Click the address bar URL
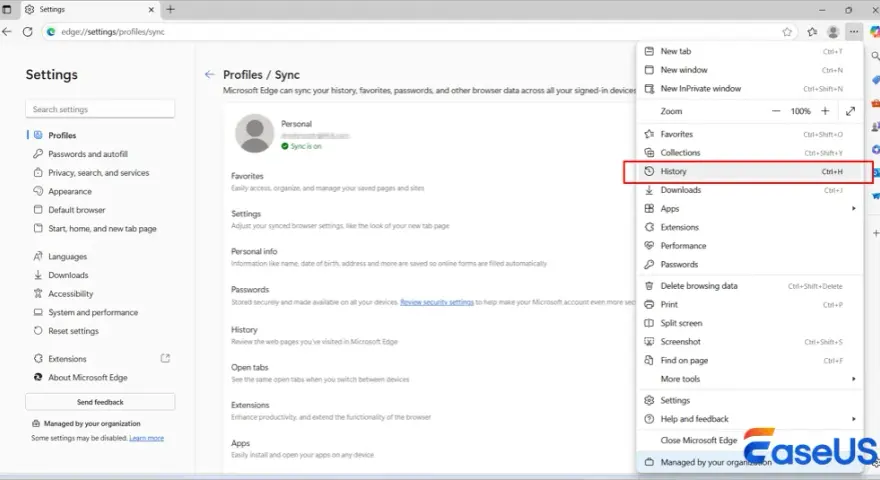 (113, 32)
